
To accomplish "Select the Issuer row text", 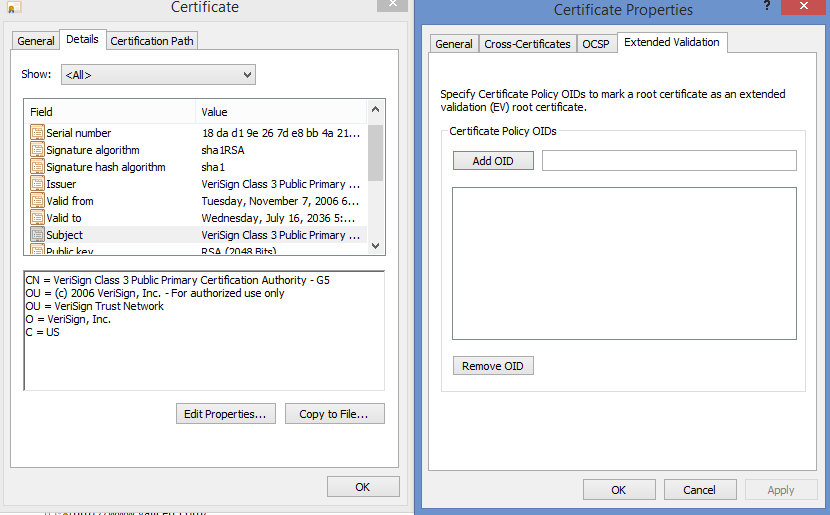I will pos(61,184).
